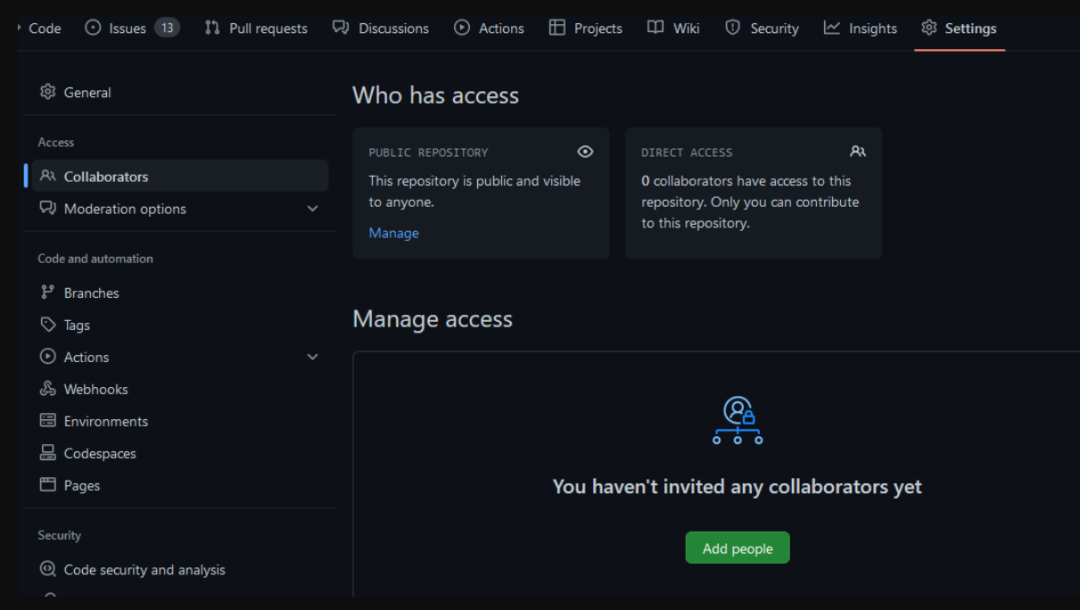
Task: Click the Actions play icon in top navigation
Action: pyautogui.click(x=461, y=28)
